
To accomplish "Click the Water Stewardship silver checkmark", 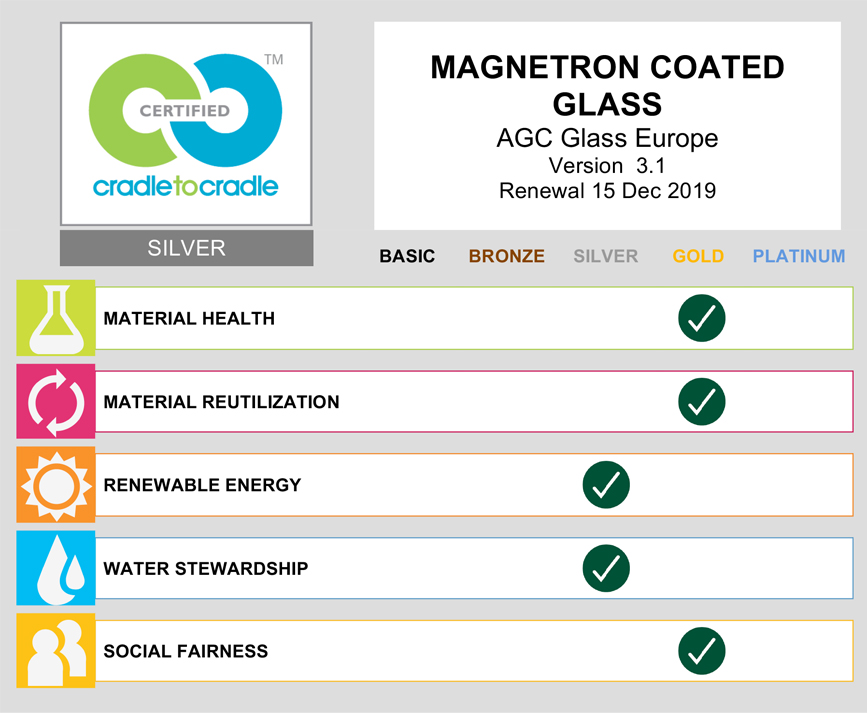I will (606, 568).
